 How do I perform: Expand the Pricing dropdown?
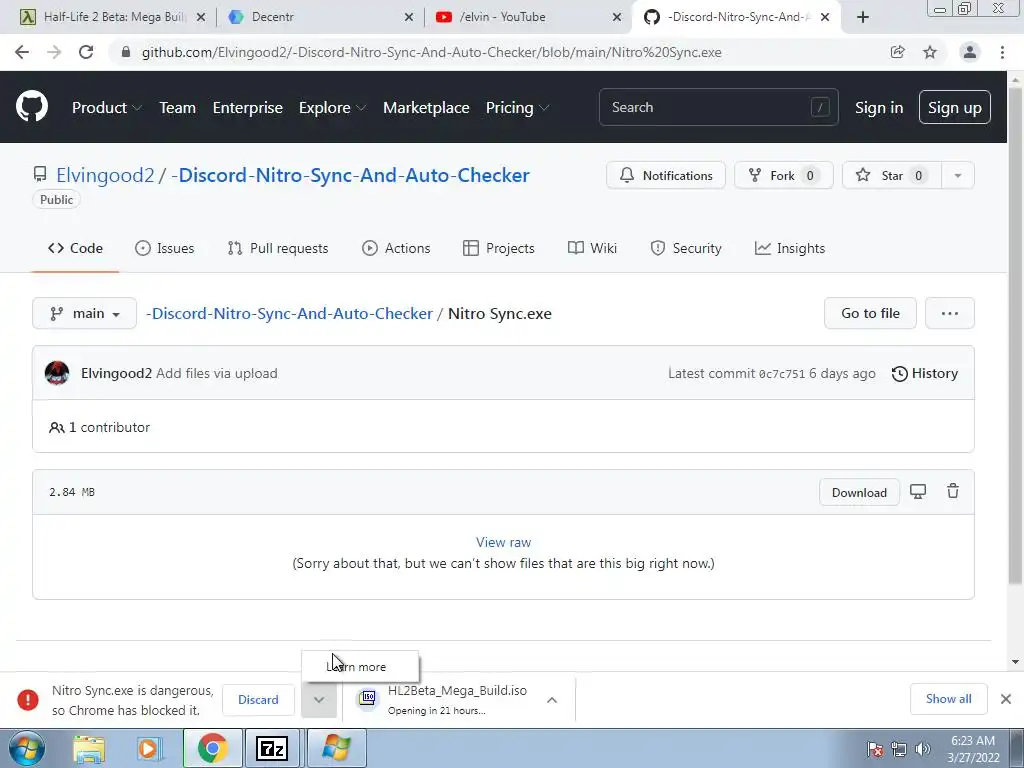click(x=517, y=108)
